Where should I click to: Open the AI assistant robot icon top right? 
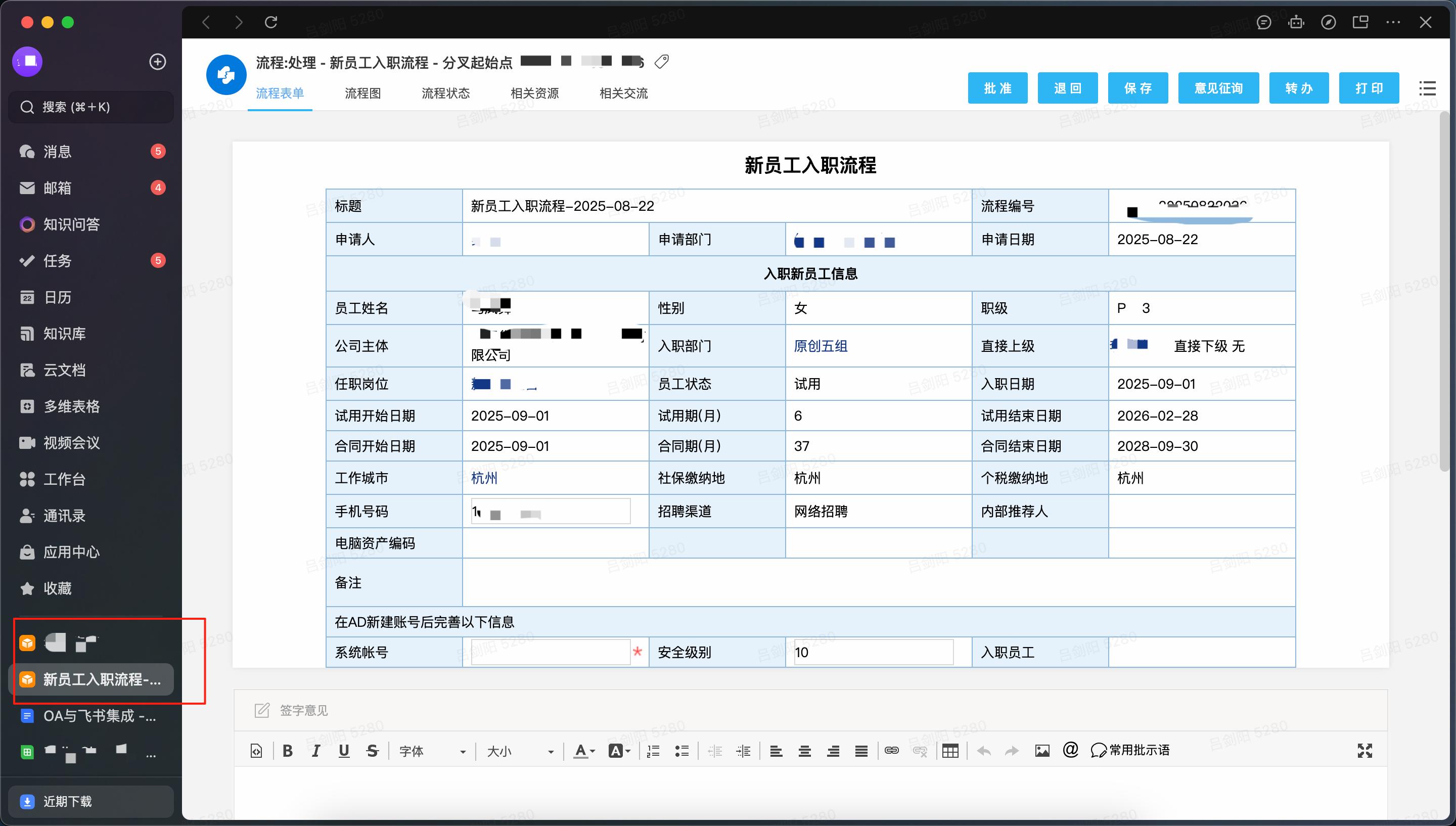[1297, 22]
